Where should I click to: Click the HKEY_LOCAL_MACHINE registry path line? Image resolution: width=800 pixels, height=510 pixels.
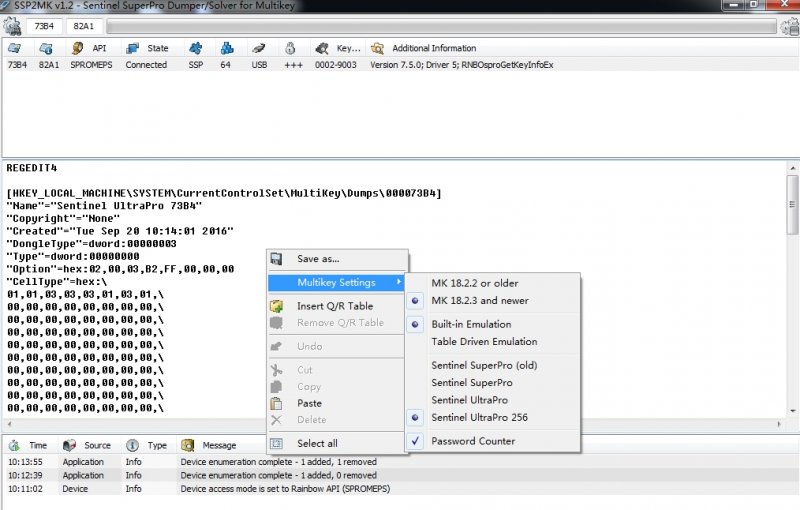(x=224, y=193)
